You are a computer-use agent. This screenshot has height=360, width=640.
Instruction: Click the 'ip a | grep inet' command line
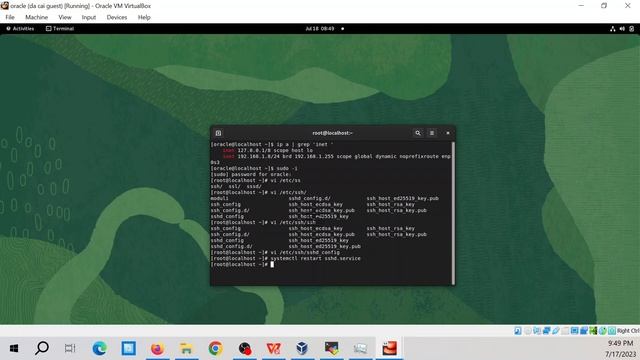point(272,144)
